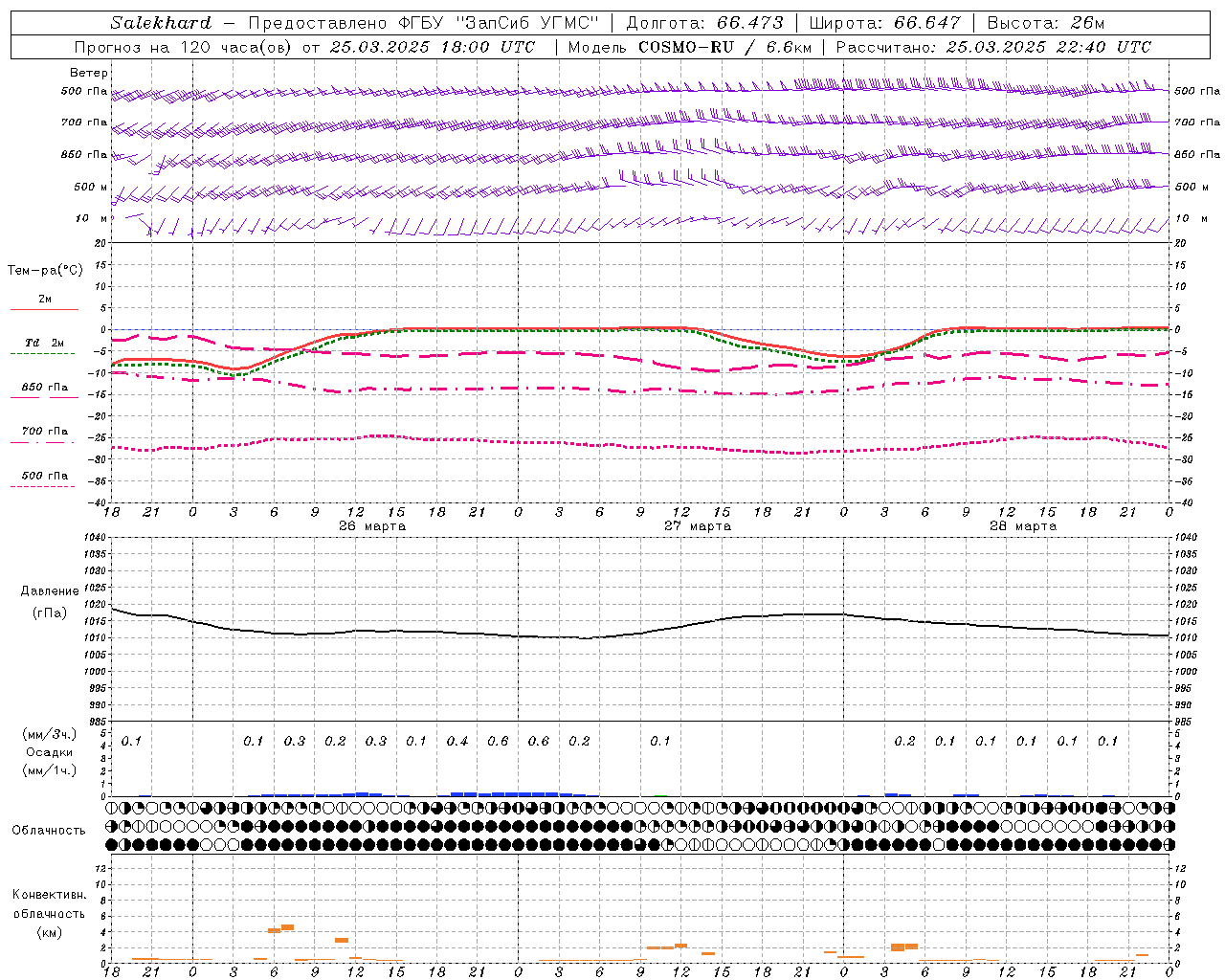Viewport: 1225px width, 980px height.
Task: Click the 'Облачность' cloud cover label
Action: (x=49, y=830)
